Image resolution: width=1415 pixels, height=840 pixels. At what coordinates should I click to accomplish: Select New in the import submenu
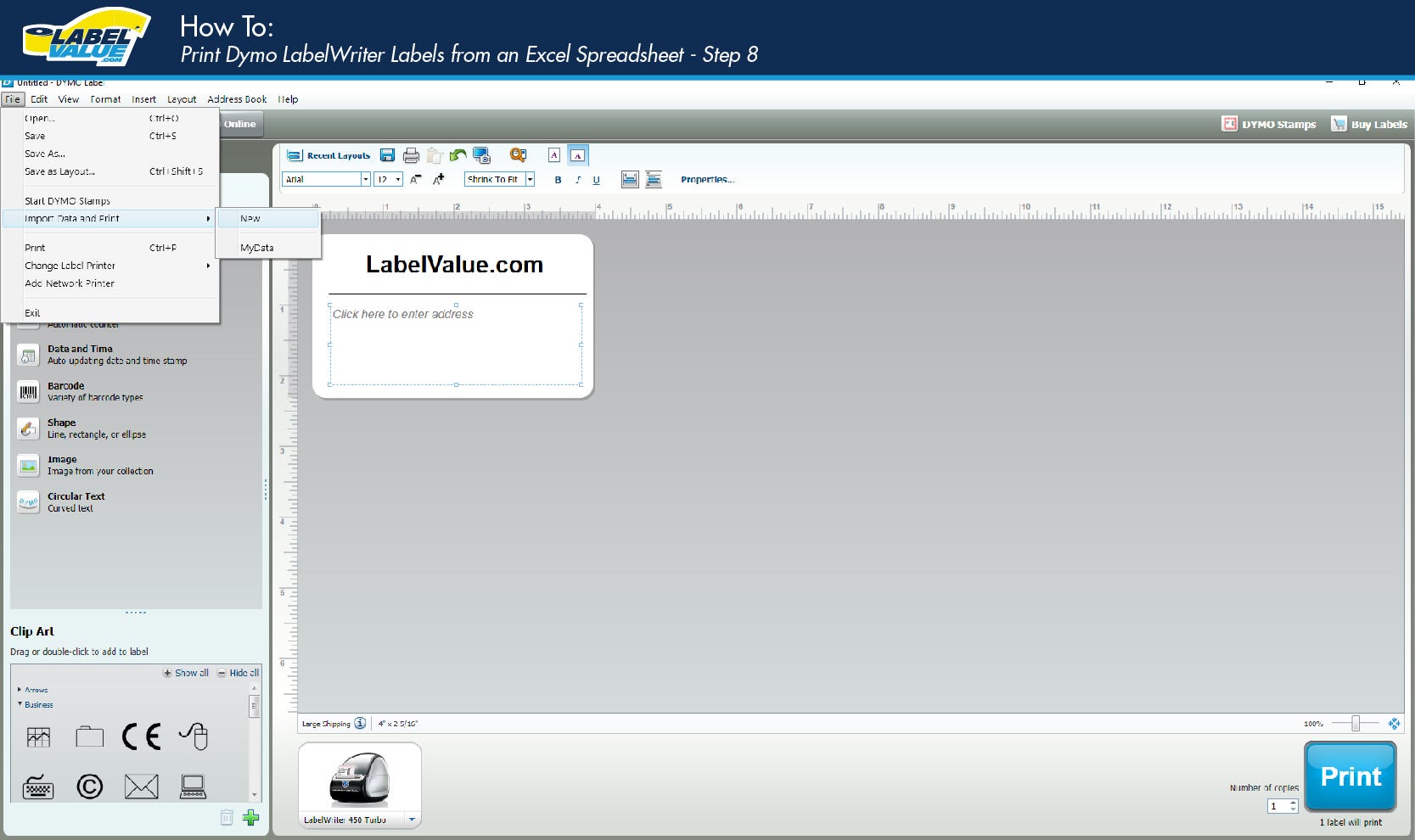(268, 218)
